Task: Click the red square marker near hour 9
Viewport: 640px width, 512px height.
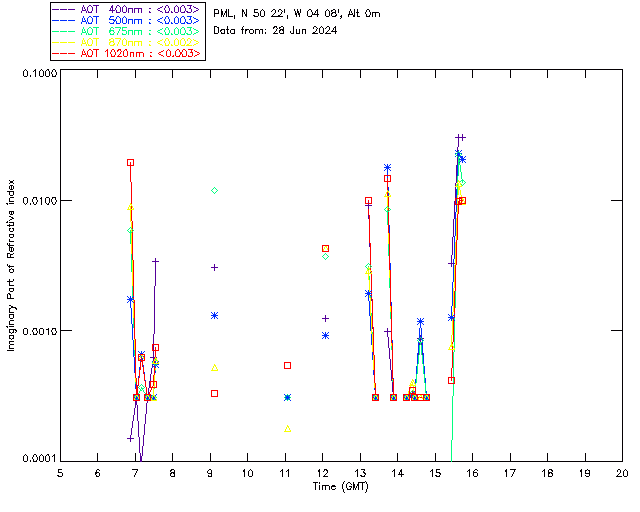Action: [x=214, y=394]
